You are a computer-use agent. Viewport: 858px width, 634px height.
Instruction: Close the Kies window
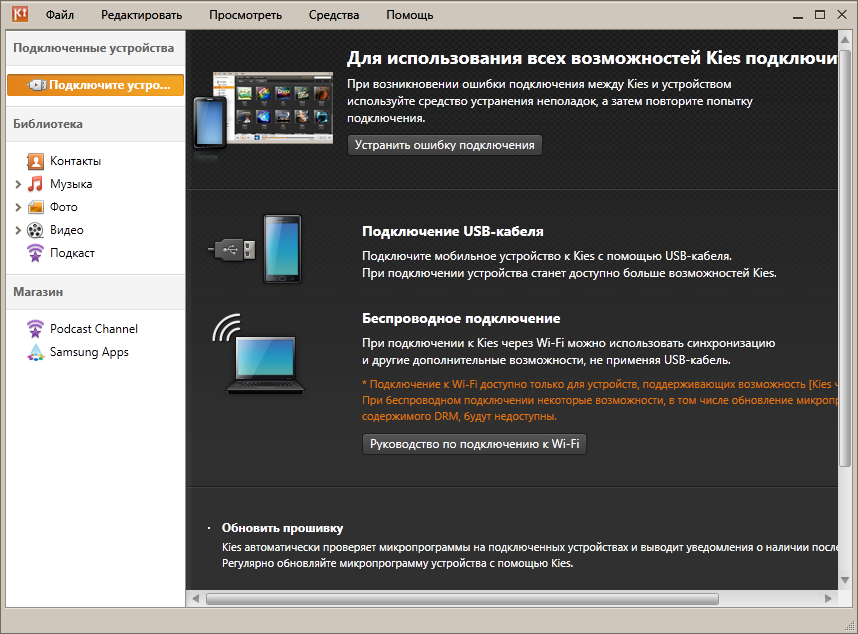pyautogui.click(x=842, y=15)
